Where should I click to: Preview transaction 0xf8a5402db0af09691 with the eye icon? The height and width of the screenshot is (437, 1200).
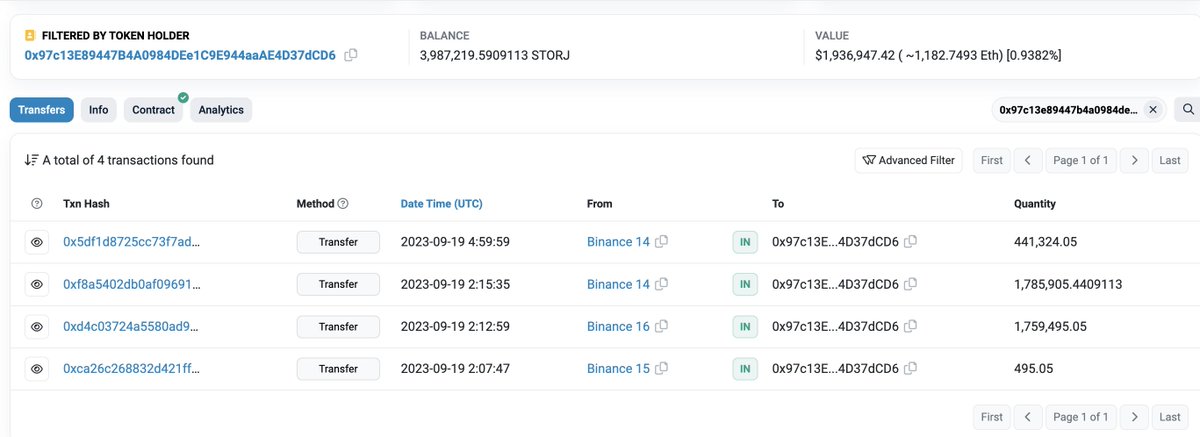coord(37,285)
